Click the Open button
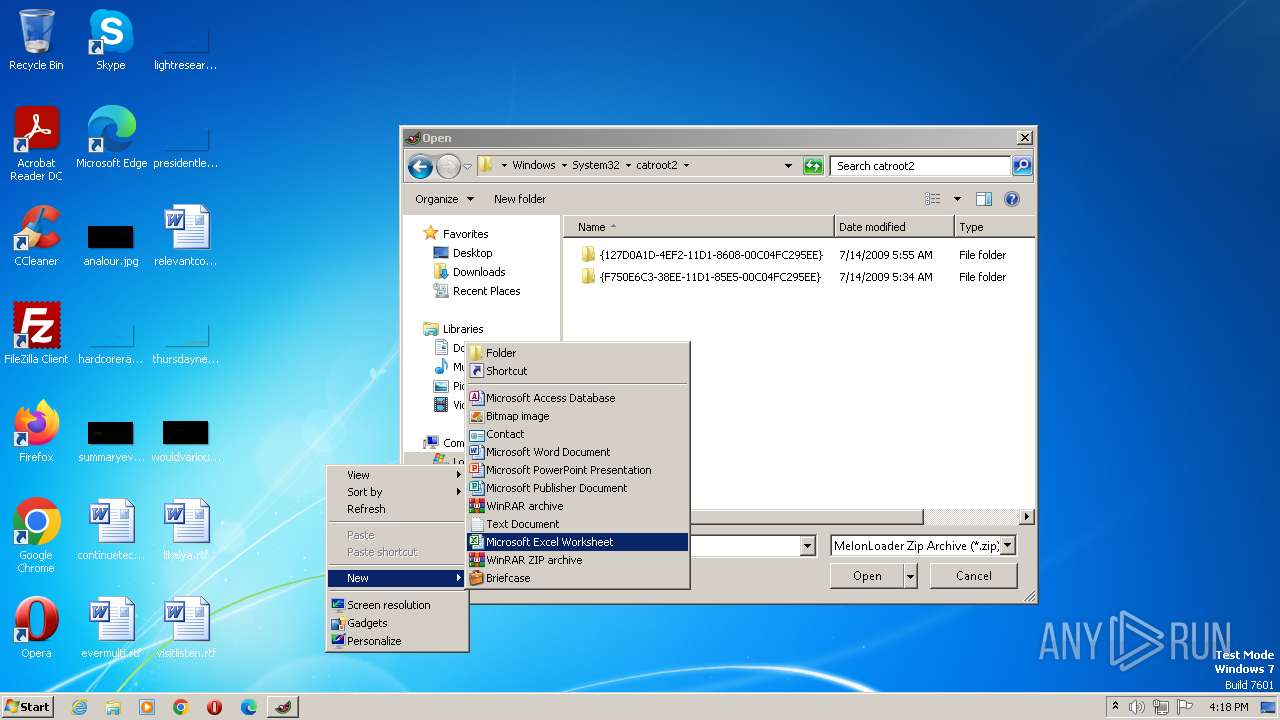 tap(867, 576)
